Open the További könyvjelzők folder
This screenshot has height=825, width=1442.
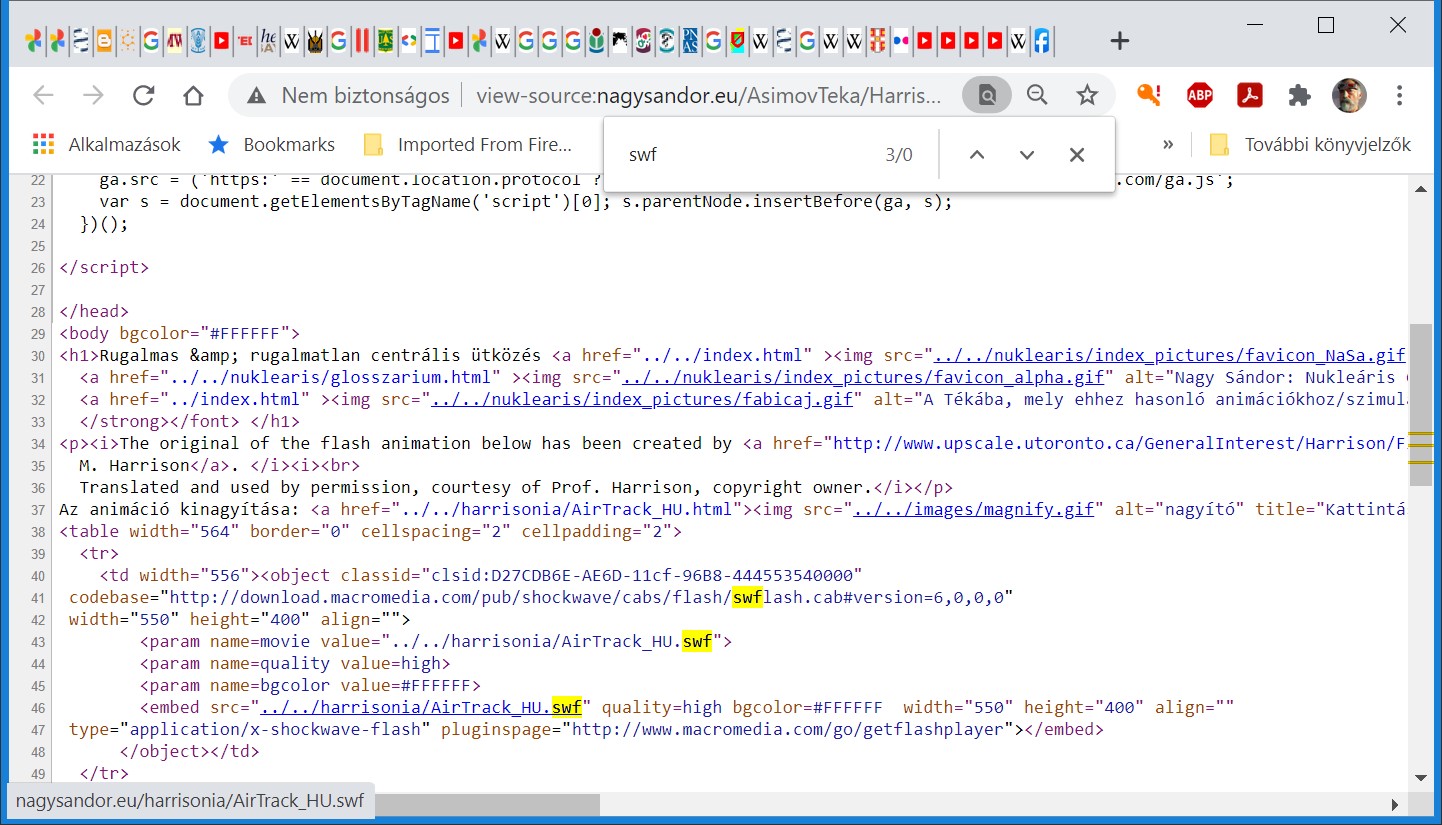pyautogui.click(x=1310, y=144)
